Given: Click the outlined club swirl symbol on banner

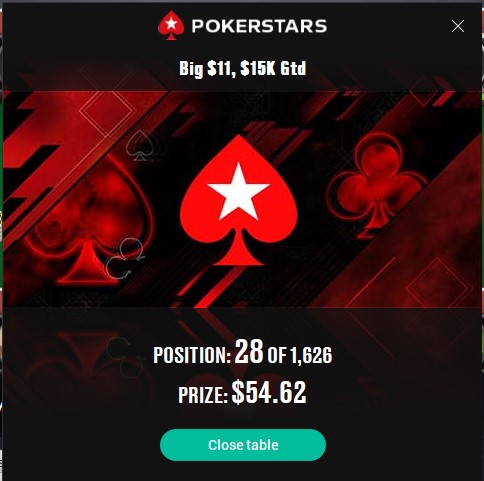Looking at the screenshot, I should coord(125,258).
